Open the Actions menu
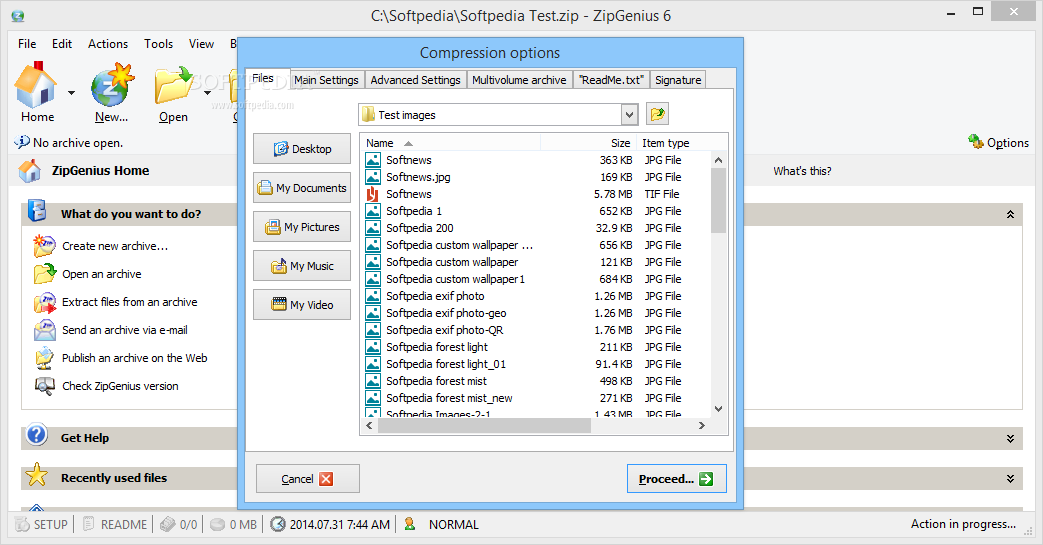1043x545 pixels. point(108,44)
